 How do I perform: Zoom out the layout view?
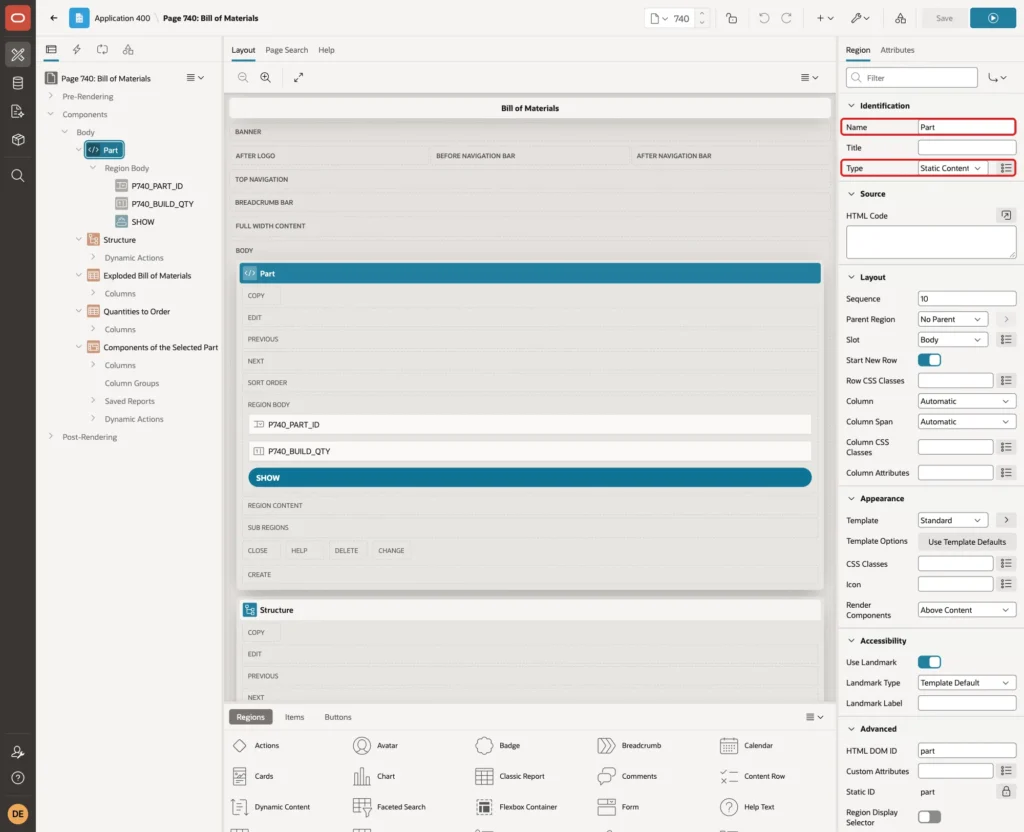click(243, 77)
